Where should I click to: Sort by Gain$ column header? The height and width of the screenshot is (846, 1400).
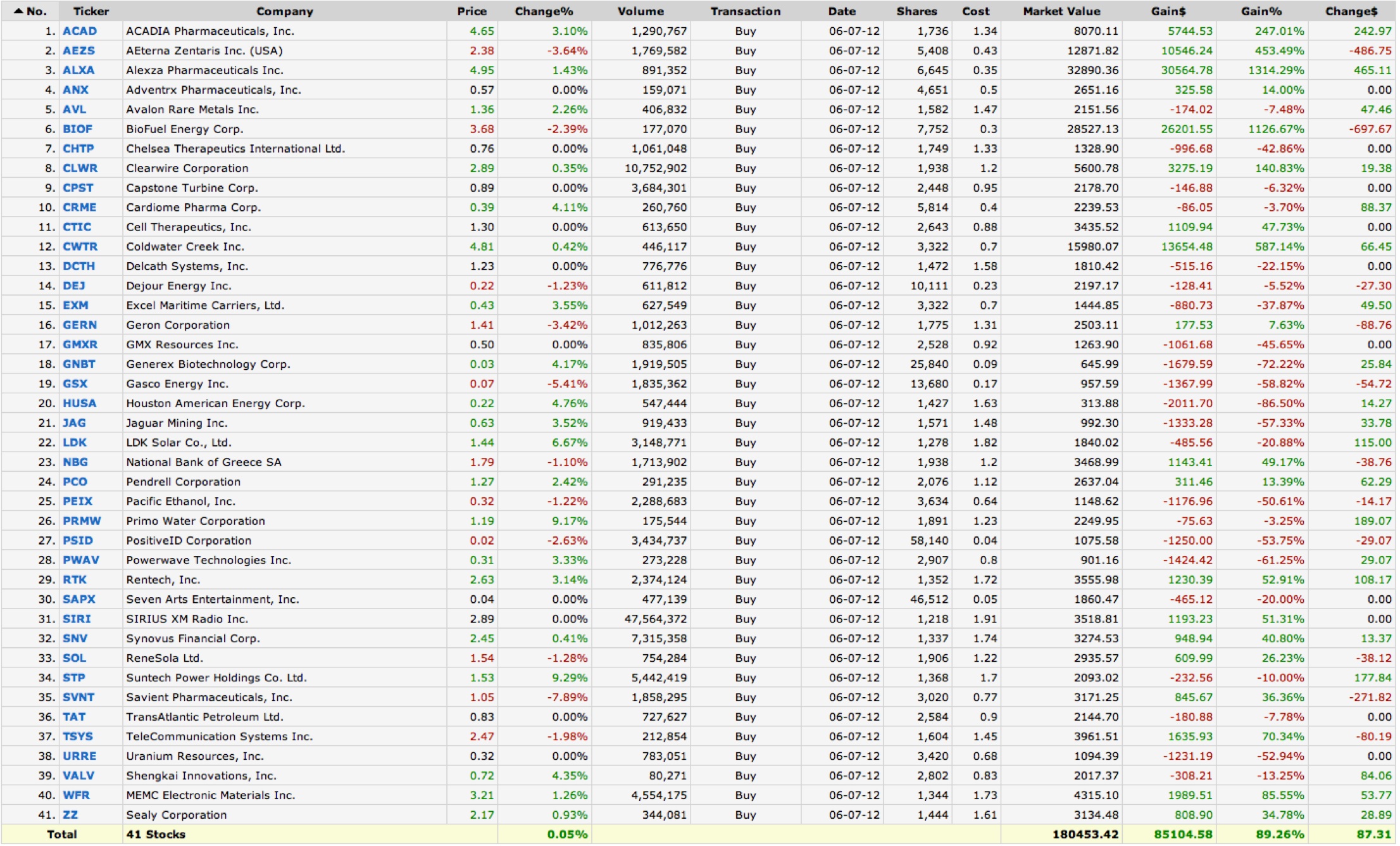pos(1168,11)
